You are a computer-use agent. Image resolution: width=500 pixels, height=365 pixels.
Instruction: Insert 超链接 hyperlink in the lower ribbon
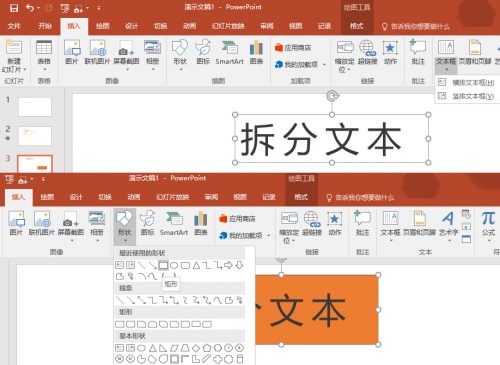click(312, 223)
